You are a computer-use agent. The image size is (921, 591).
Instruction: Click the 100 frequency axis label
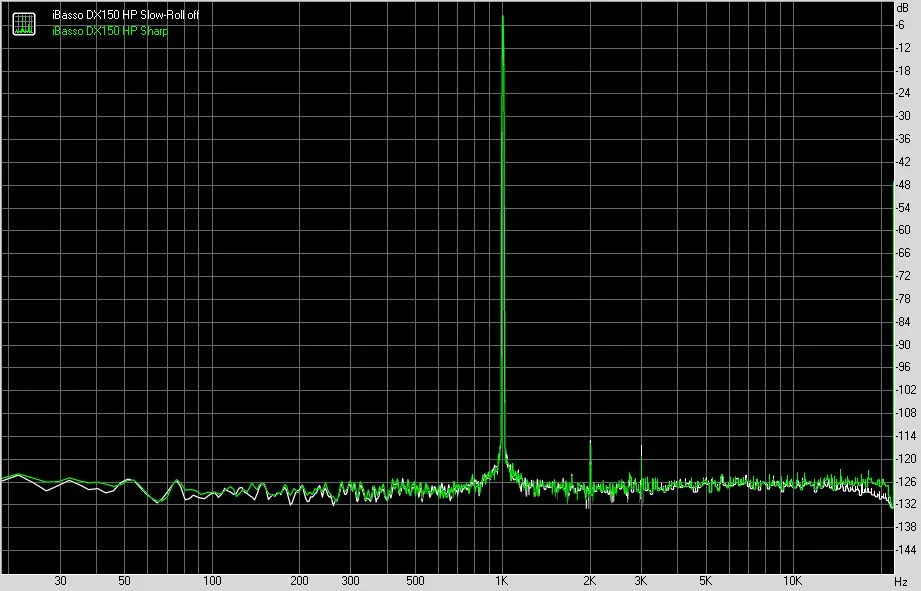(212, 581)
